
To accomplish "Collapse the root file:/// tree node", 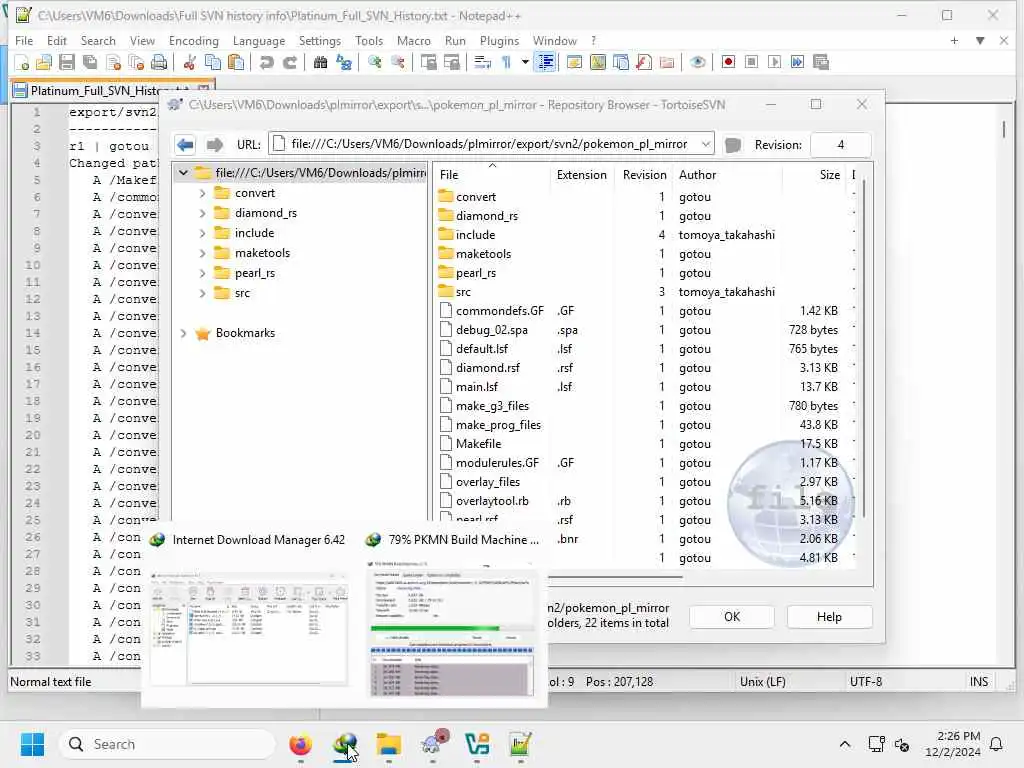I will (184, 173).
